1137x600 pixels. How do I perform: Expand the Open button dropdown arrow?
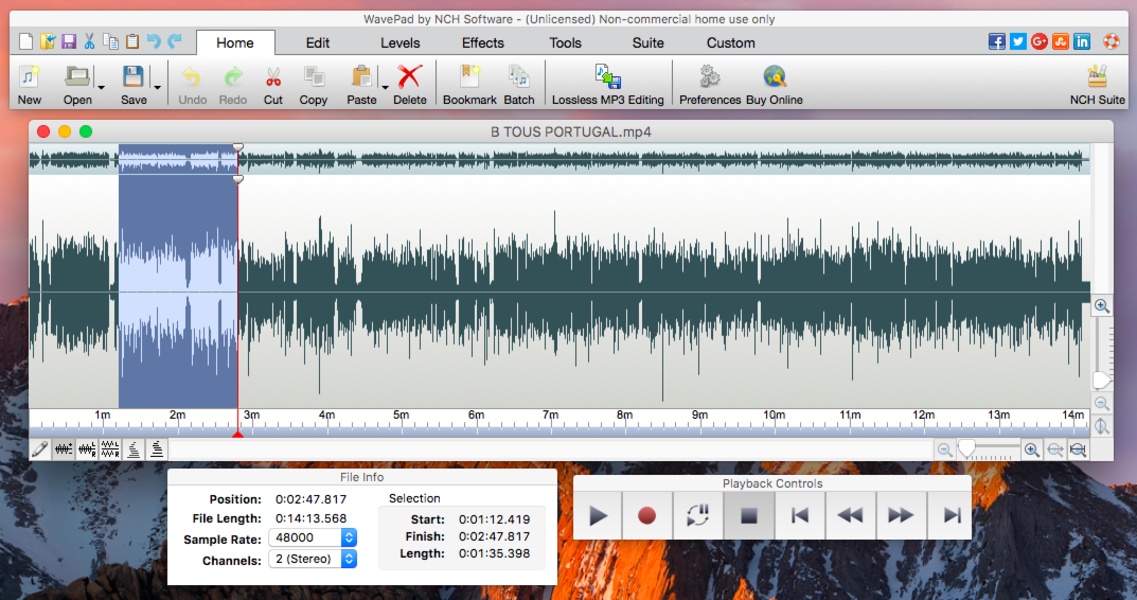pyautogui.click(x=101, y=87)
